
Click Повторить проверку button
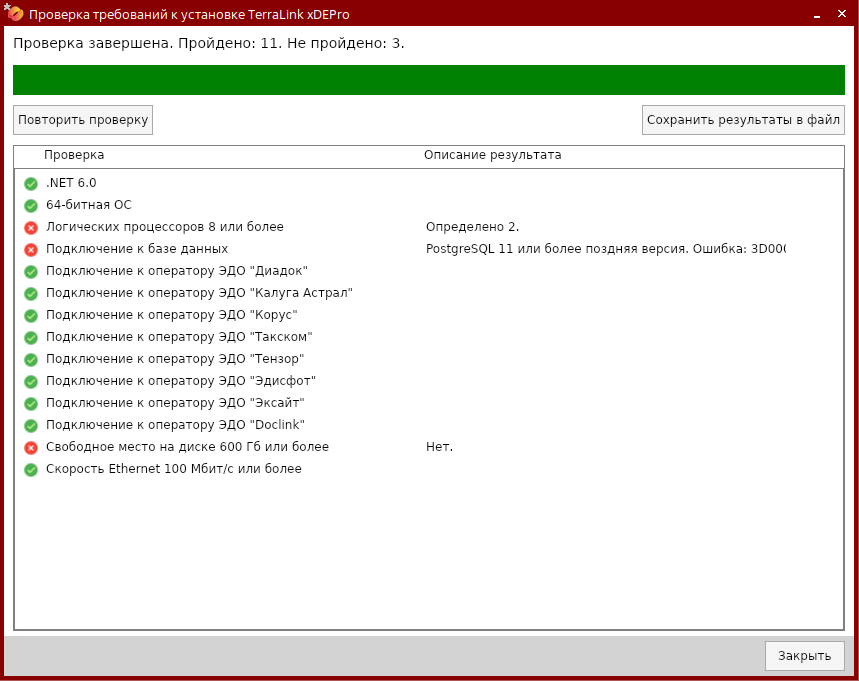coord(83,120)
